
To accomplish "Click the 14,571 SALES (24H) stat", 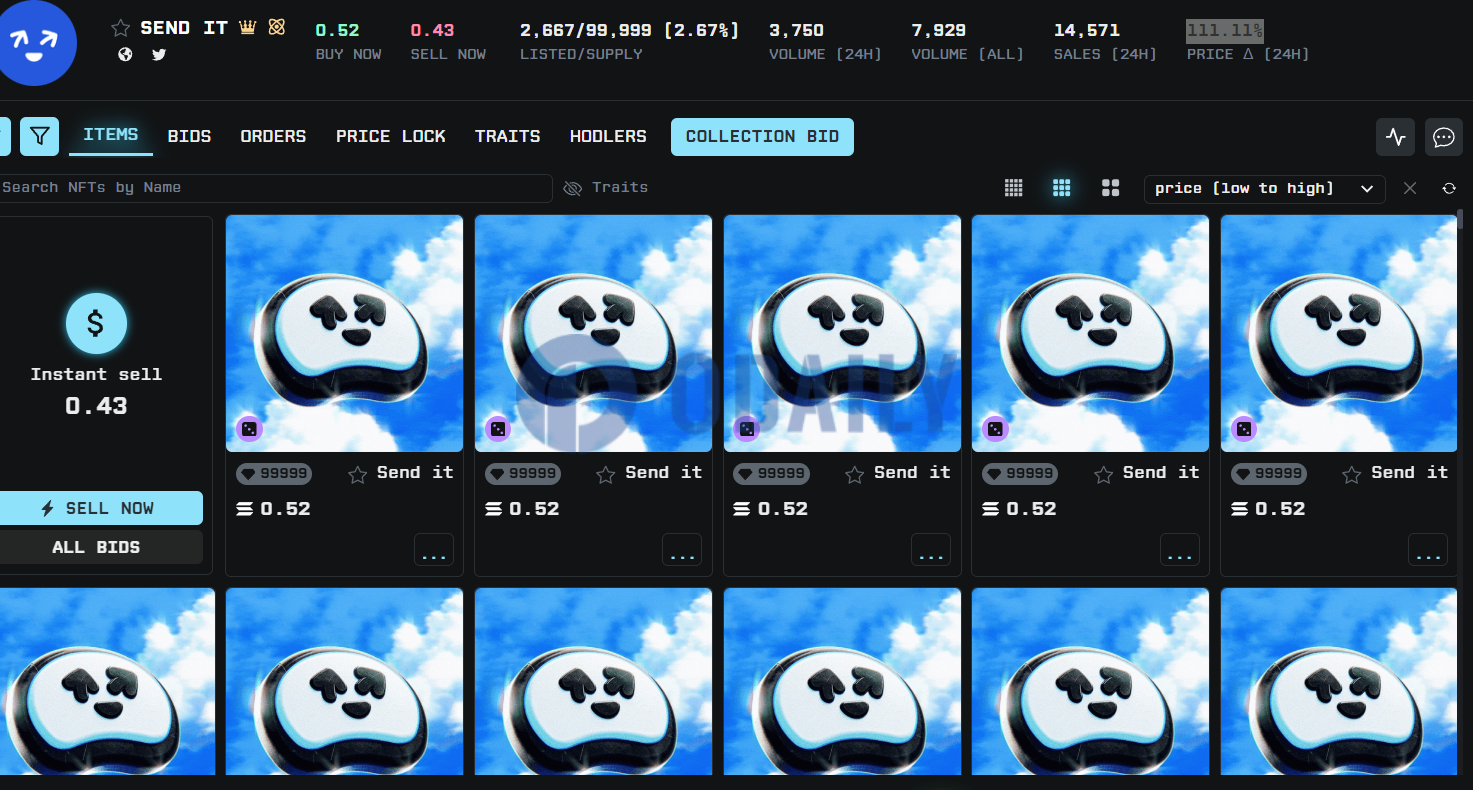I will 1087,30.
